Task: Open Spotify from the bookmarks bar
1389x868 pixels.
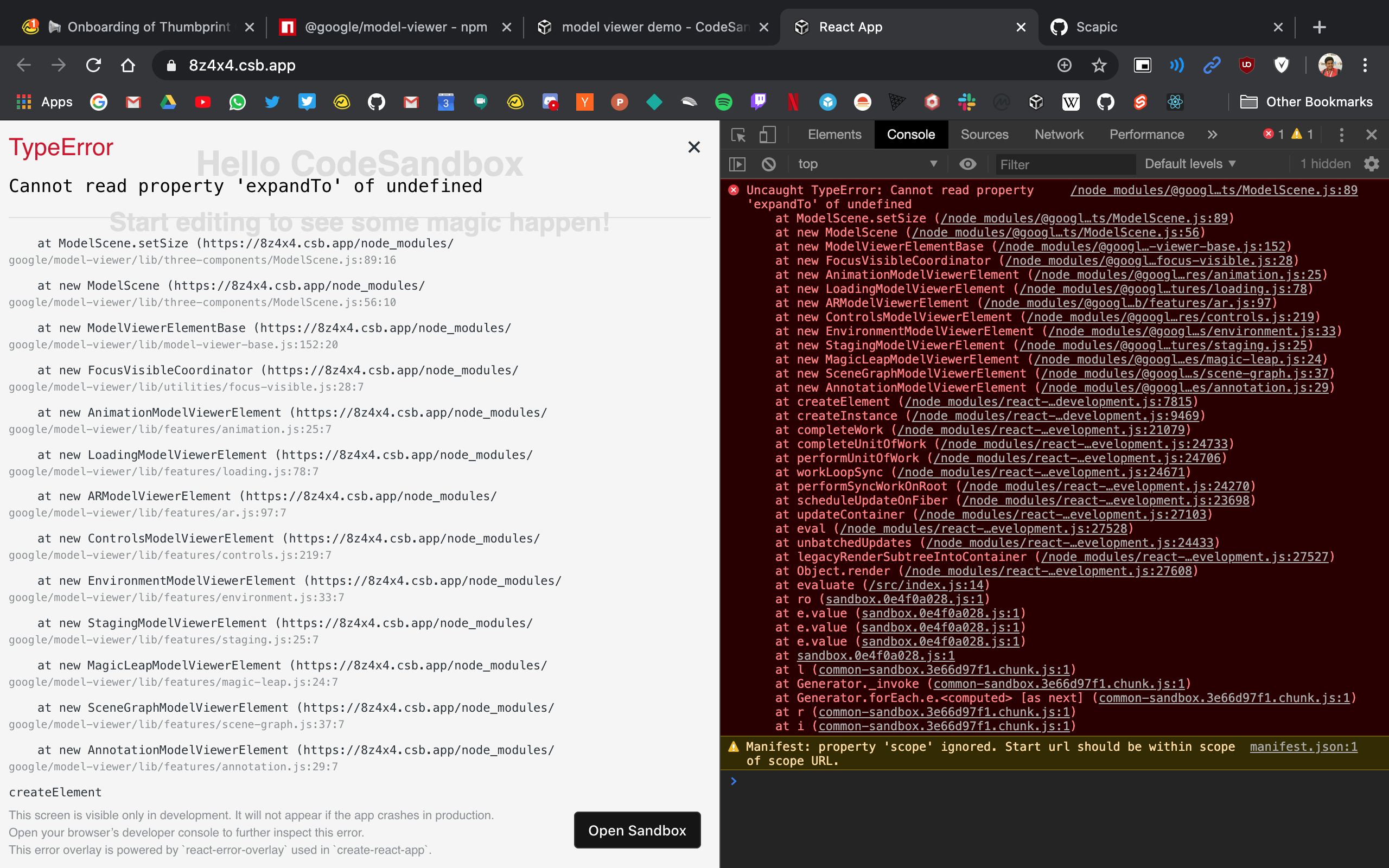Action: tap(725, 101)
